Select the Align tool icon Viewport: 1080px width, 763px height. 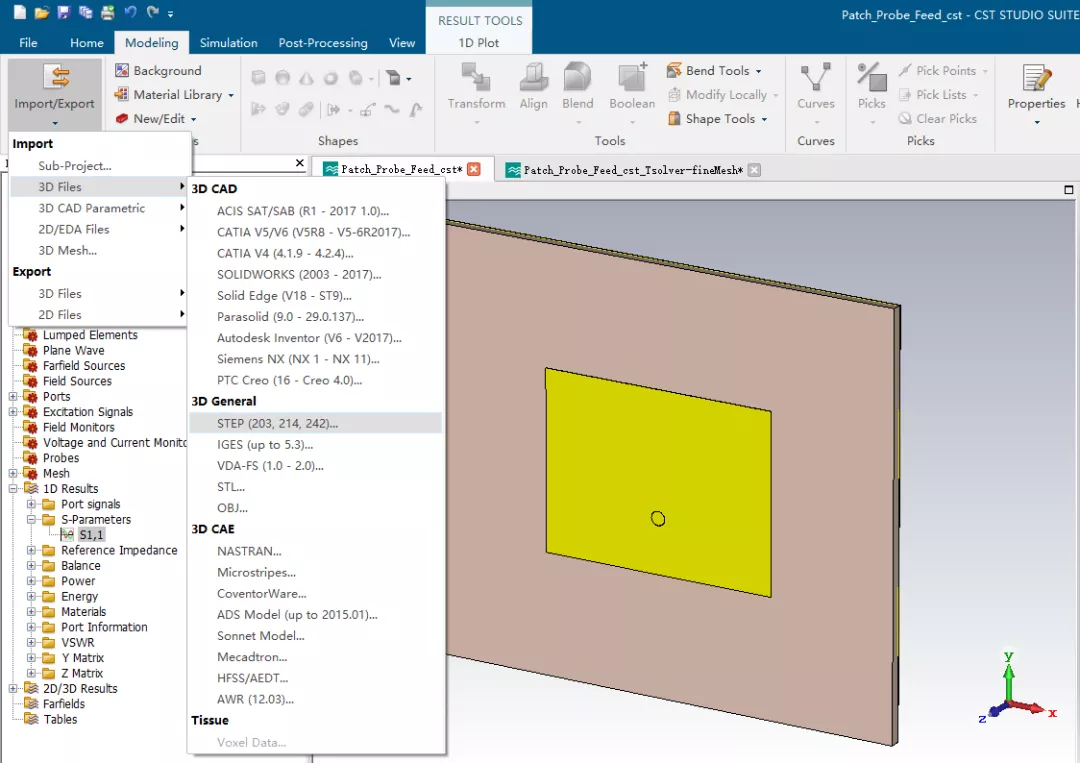point(533,76)
